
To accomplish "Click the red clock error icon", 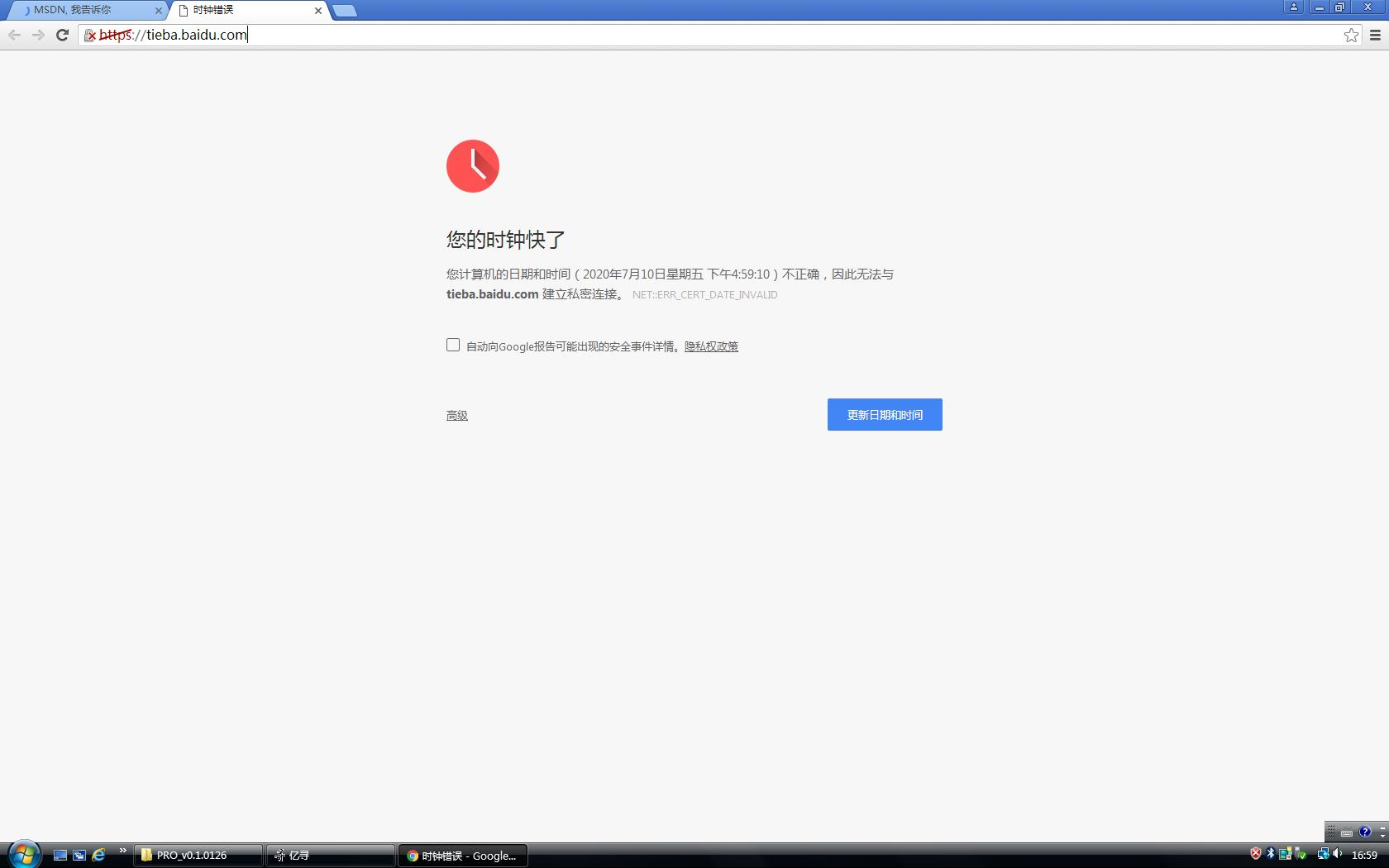I will (x=473, y=166).
